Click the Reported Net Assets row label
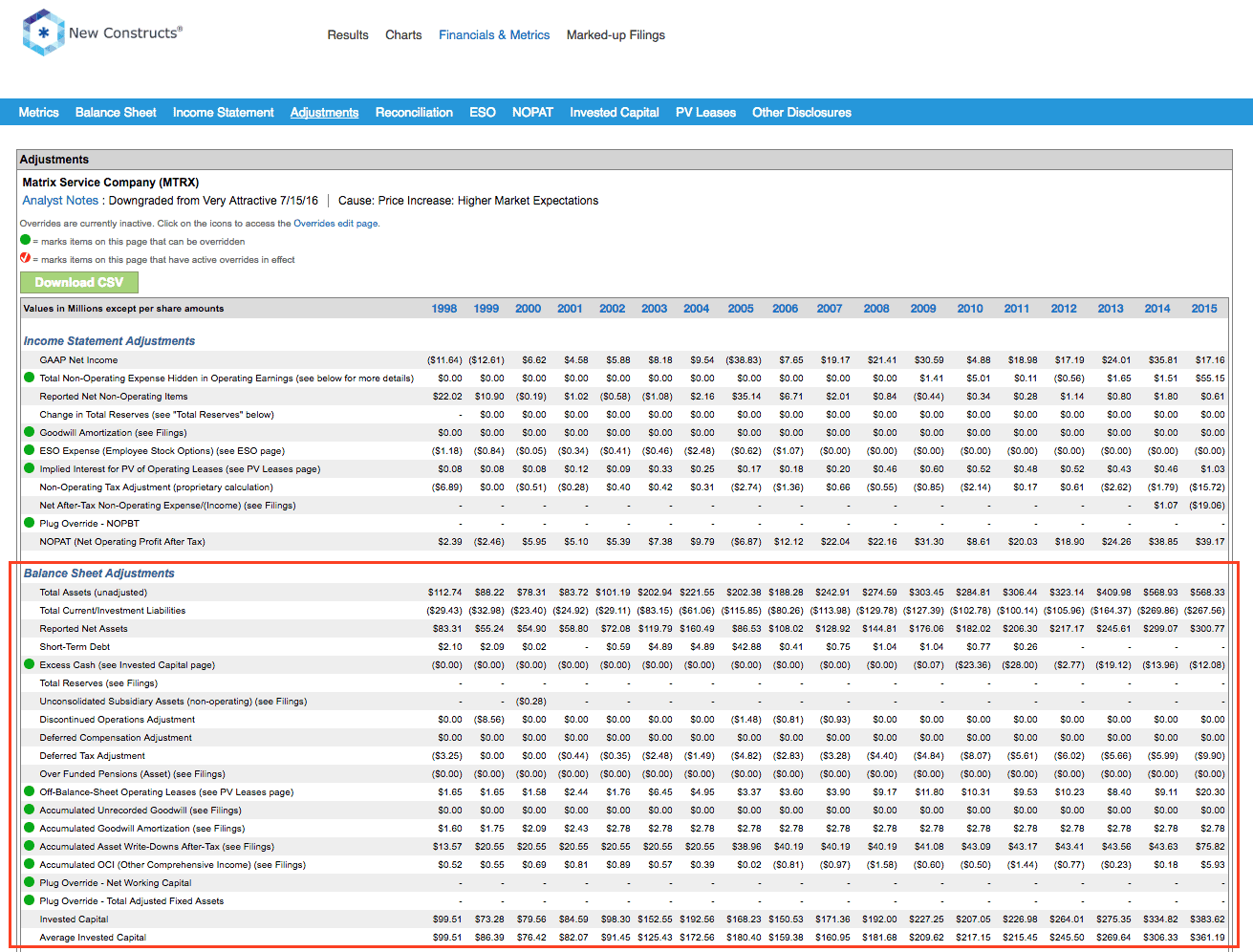The height and width of the screenshot is (952, 1253). [x=83, y=629]
